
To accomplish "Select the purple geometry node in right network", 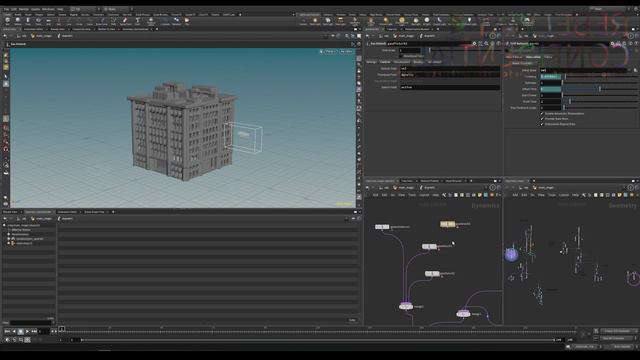I will (x=511, y=254).
